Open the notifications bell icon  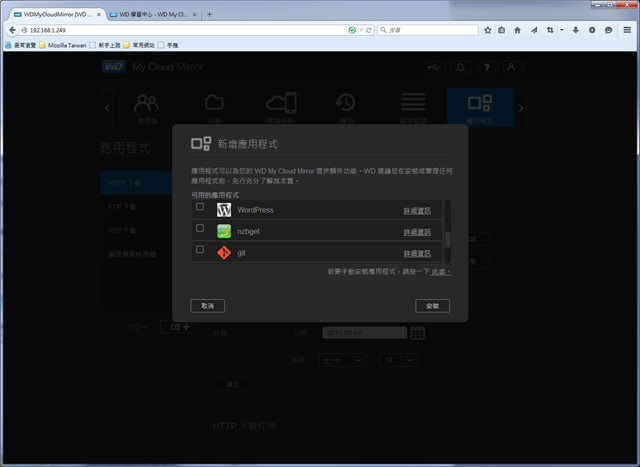click(460, 67)
